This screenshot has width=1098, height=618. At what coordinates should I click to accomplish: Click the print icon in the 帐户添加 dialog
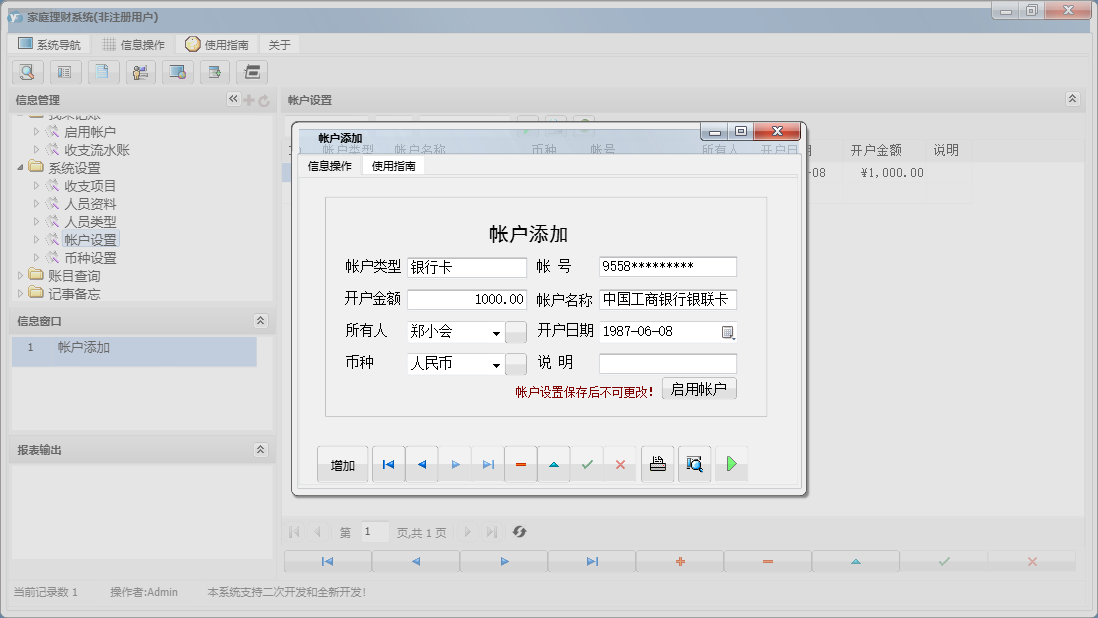click(657, 463)
